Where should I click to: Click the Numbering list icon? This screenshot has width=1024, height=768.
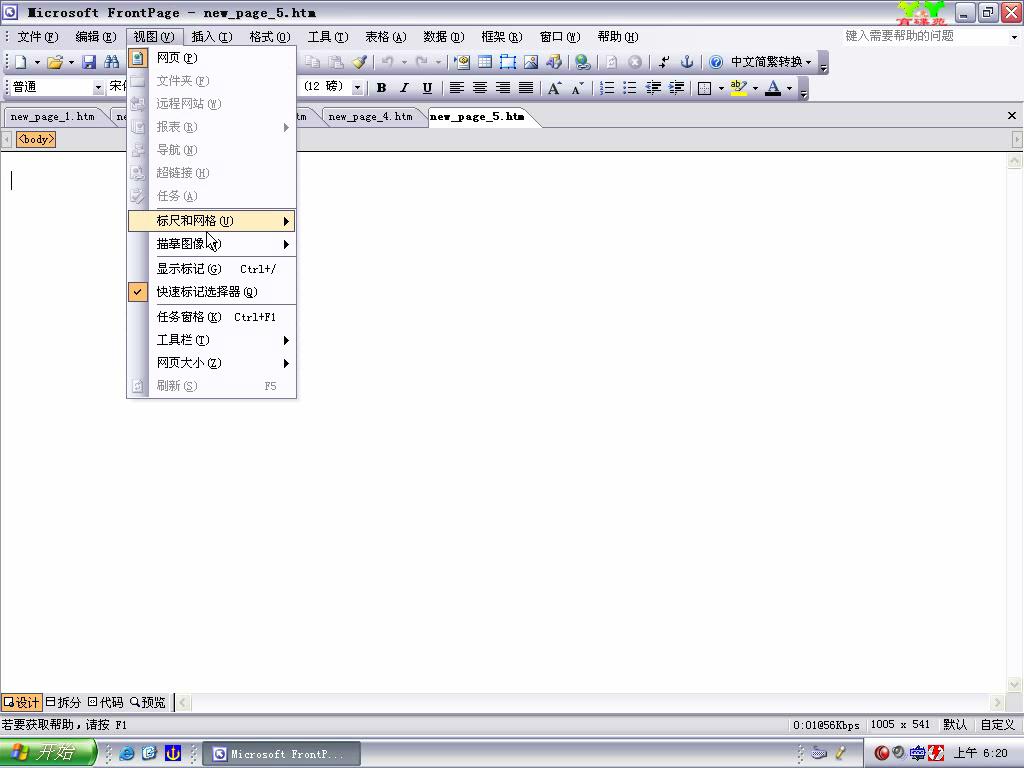607,88
